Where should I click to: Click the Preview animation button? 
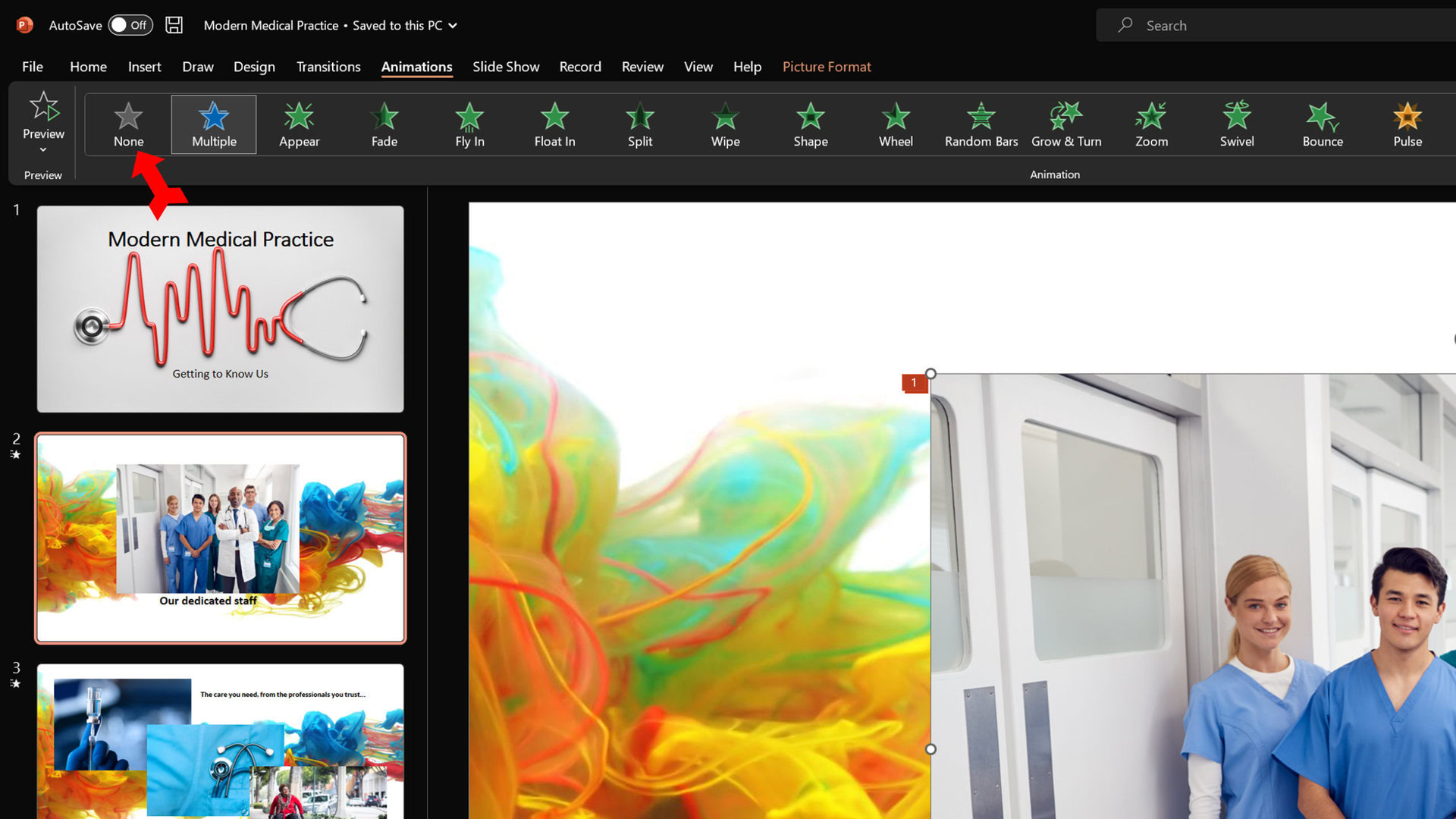[43, 114]
